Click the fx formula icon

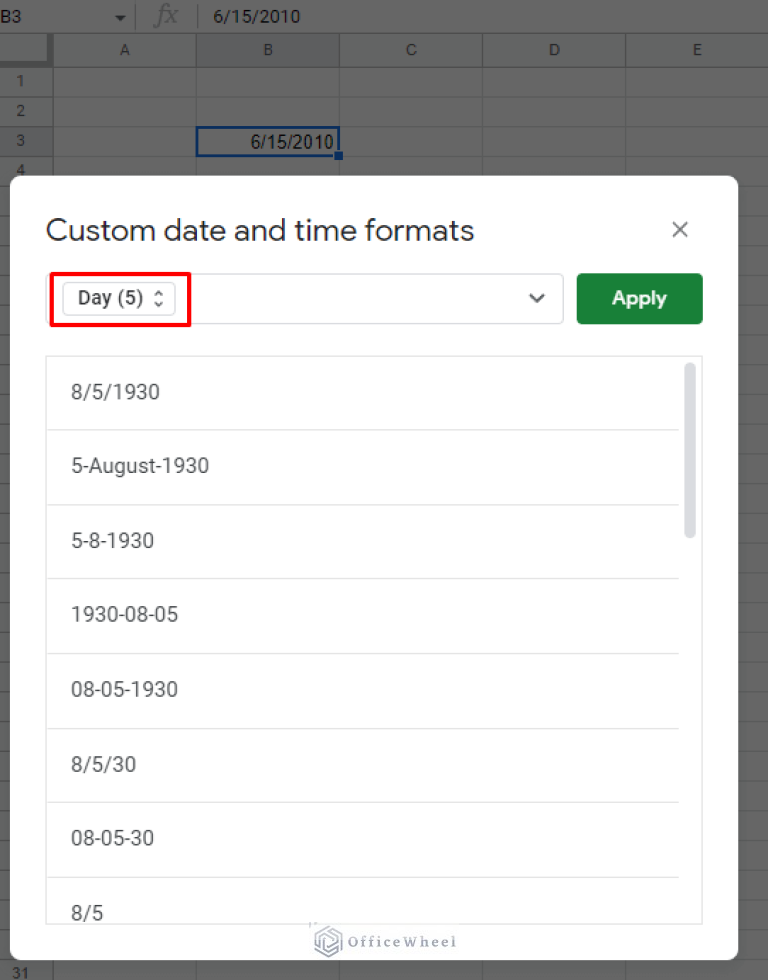167,16
